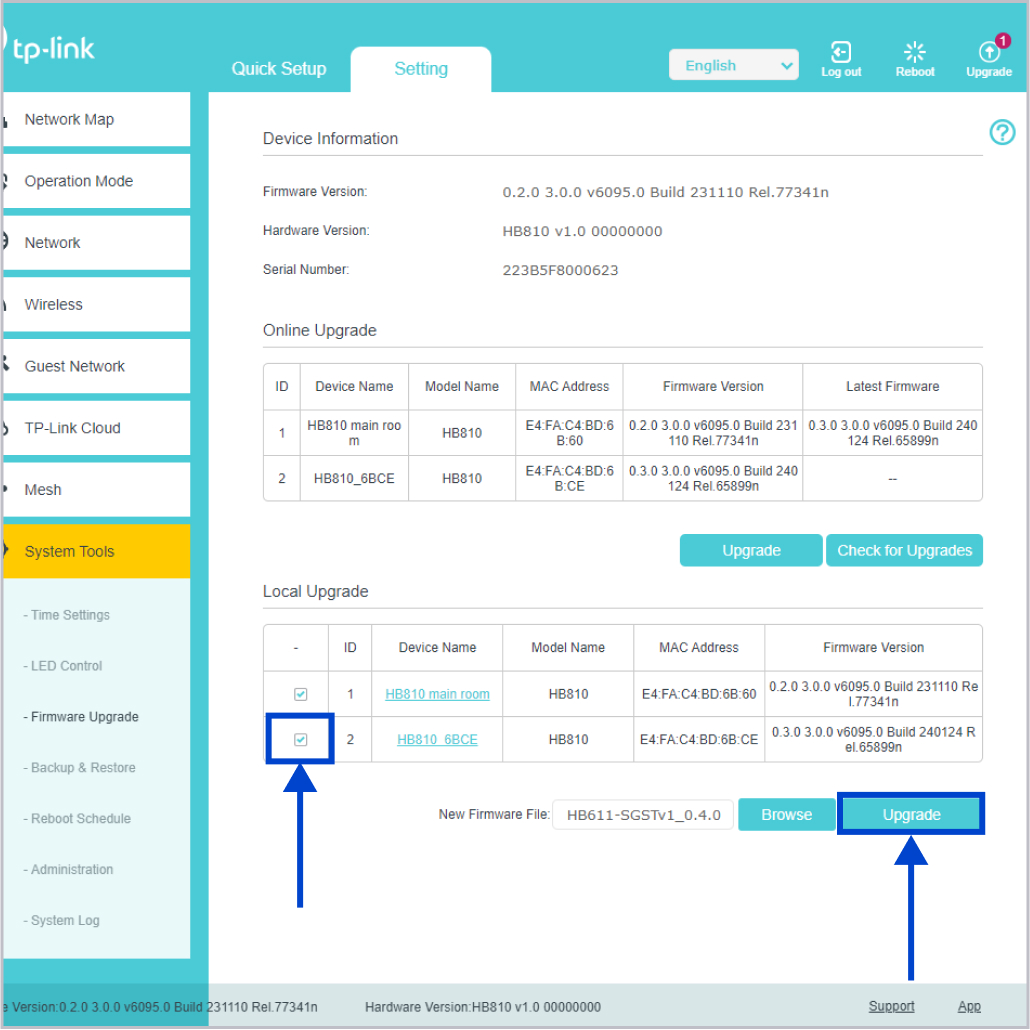
Task: Click the App link in footer
Action: coord(969,1006)
